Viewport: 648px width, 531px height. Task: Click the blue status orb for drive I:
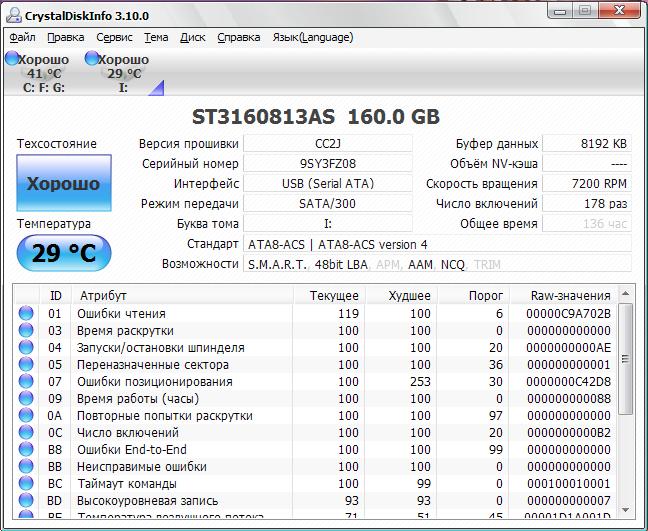(x=91, y=58)
